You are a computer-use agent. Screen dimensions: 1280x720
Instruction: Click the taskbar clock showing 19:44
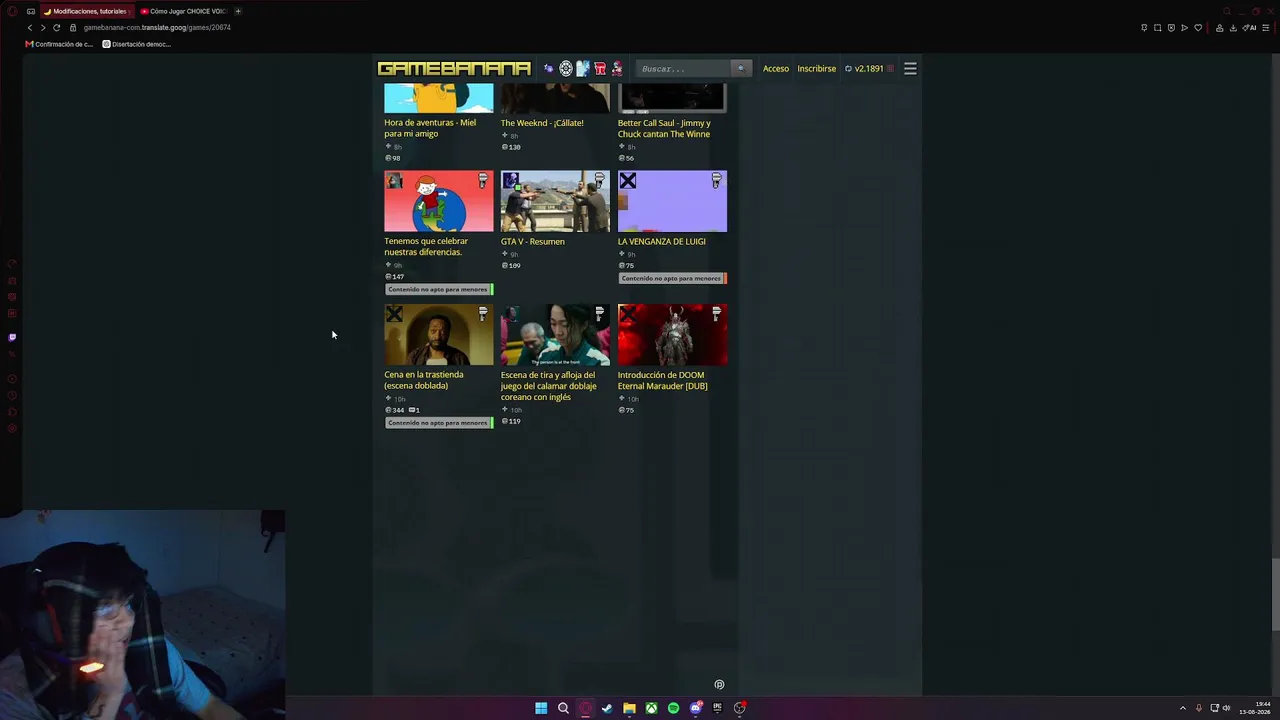1255,708
